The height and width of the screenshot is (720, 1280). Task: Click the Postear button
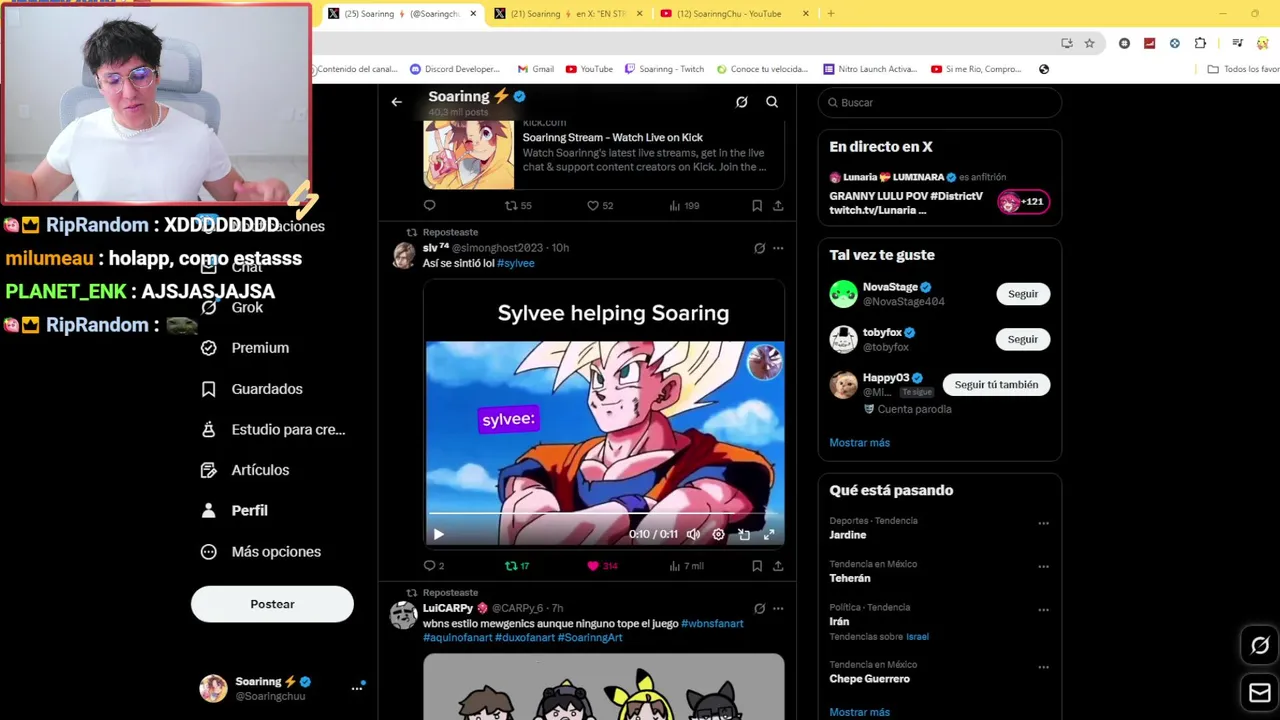tap(272, 604)
